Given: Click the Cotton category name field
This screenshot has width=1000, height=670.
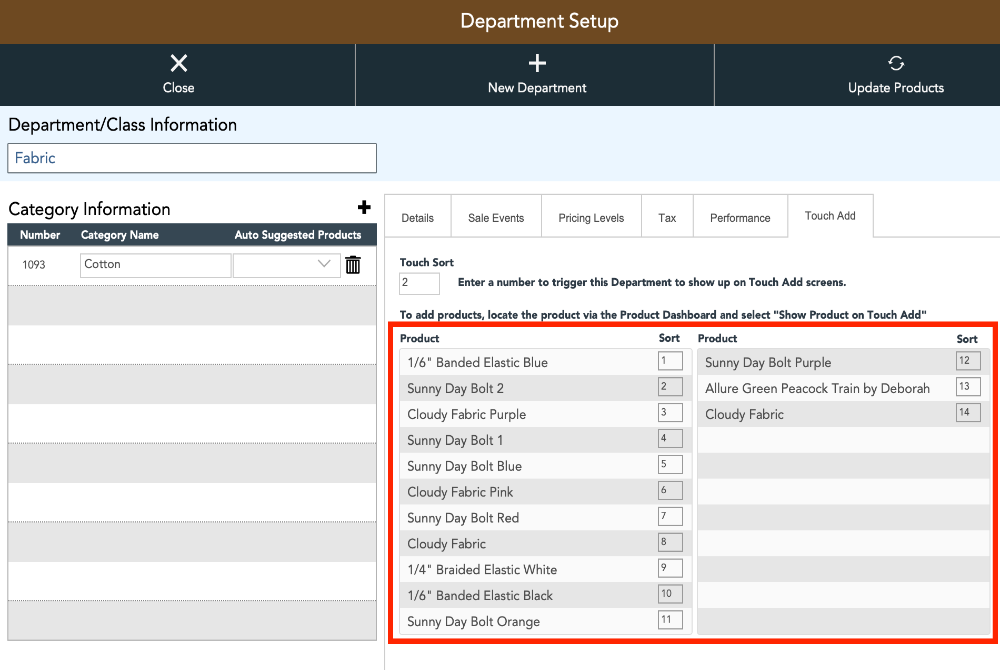Looking at the screenshot, I should (156, 265).
